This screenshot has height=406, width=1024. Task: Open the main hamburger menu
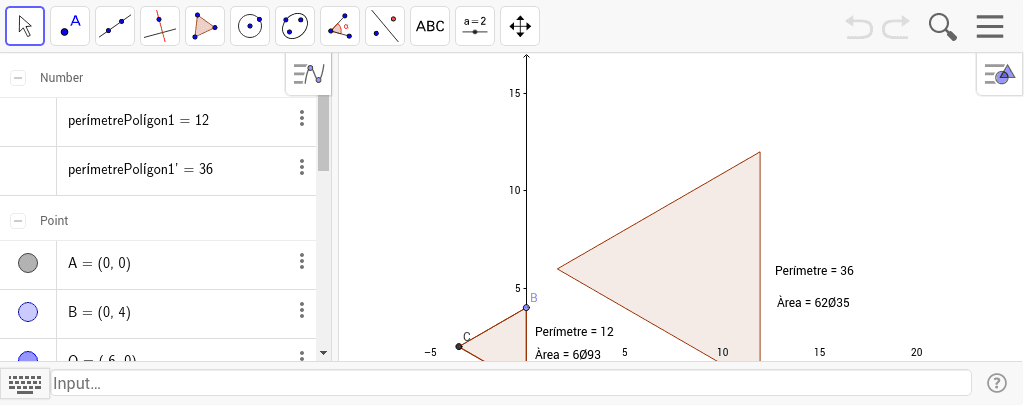click(990, 27)
